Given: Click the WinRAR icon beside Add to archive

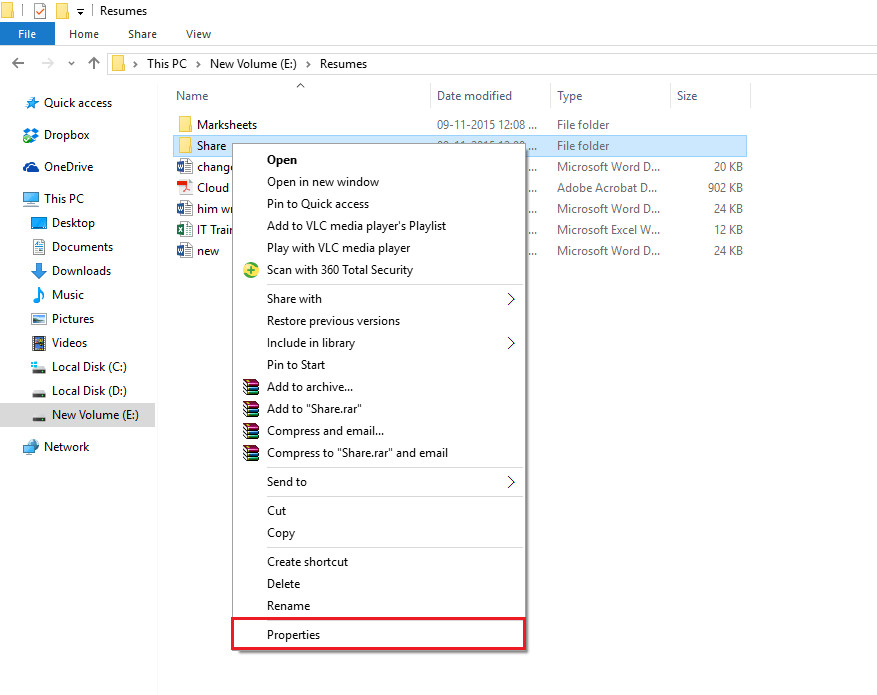Looking at the screenshot, I should pyautogui.click(x=251, y=387).
